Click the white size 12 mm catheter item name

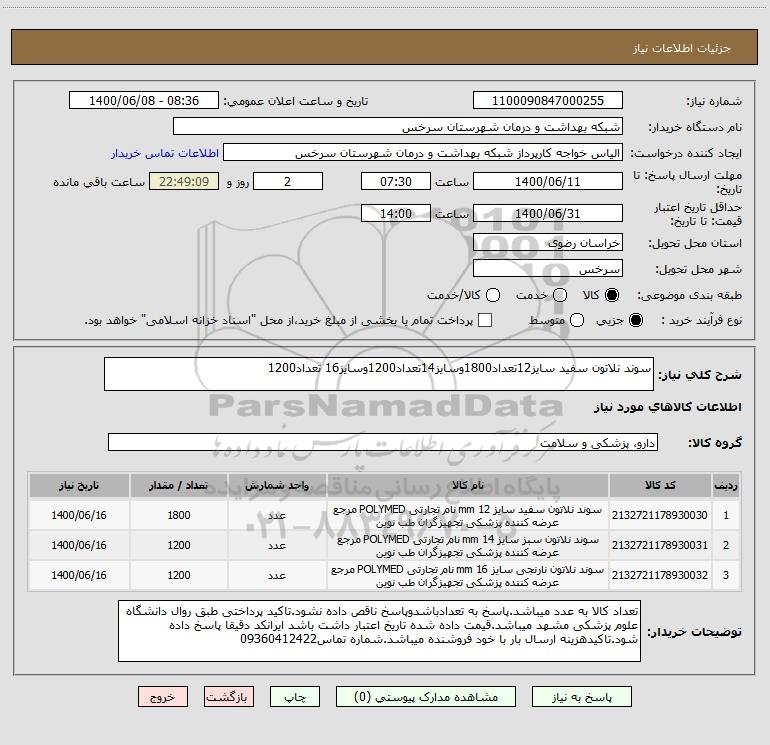point(468,516)
